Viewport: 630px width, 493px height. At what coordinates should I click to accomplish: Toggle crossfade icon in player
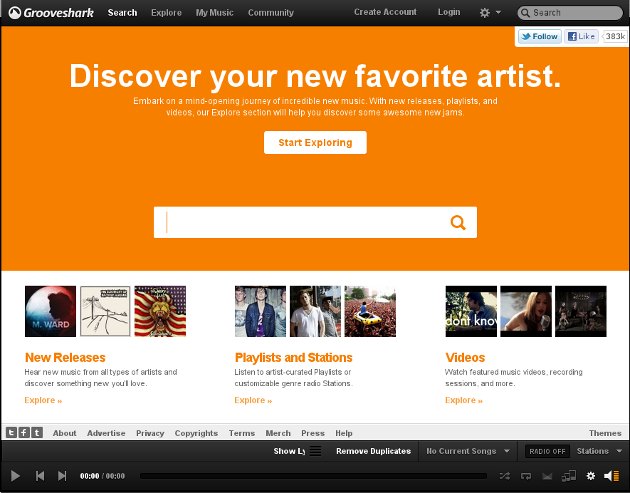click(x=547, y=476)
